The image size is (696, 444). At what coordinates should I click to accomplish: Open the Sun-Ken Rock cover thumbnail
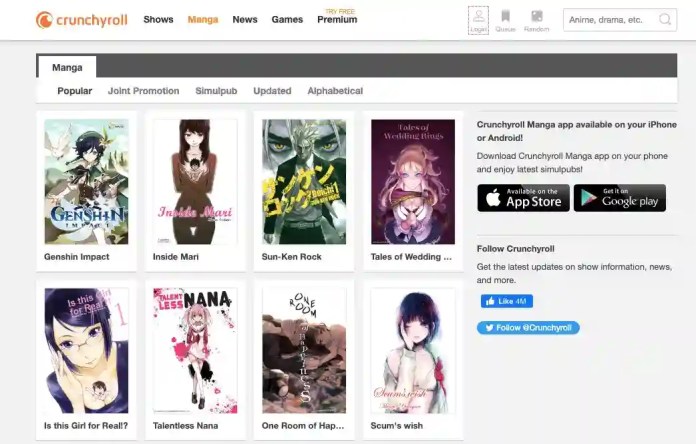click(x=304, y=182)
